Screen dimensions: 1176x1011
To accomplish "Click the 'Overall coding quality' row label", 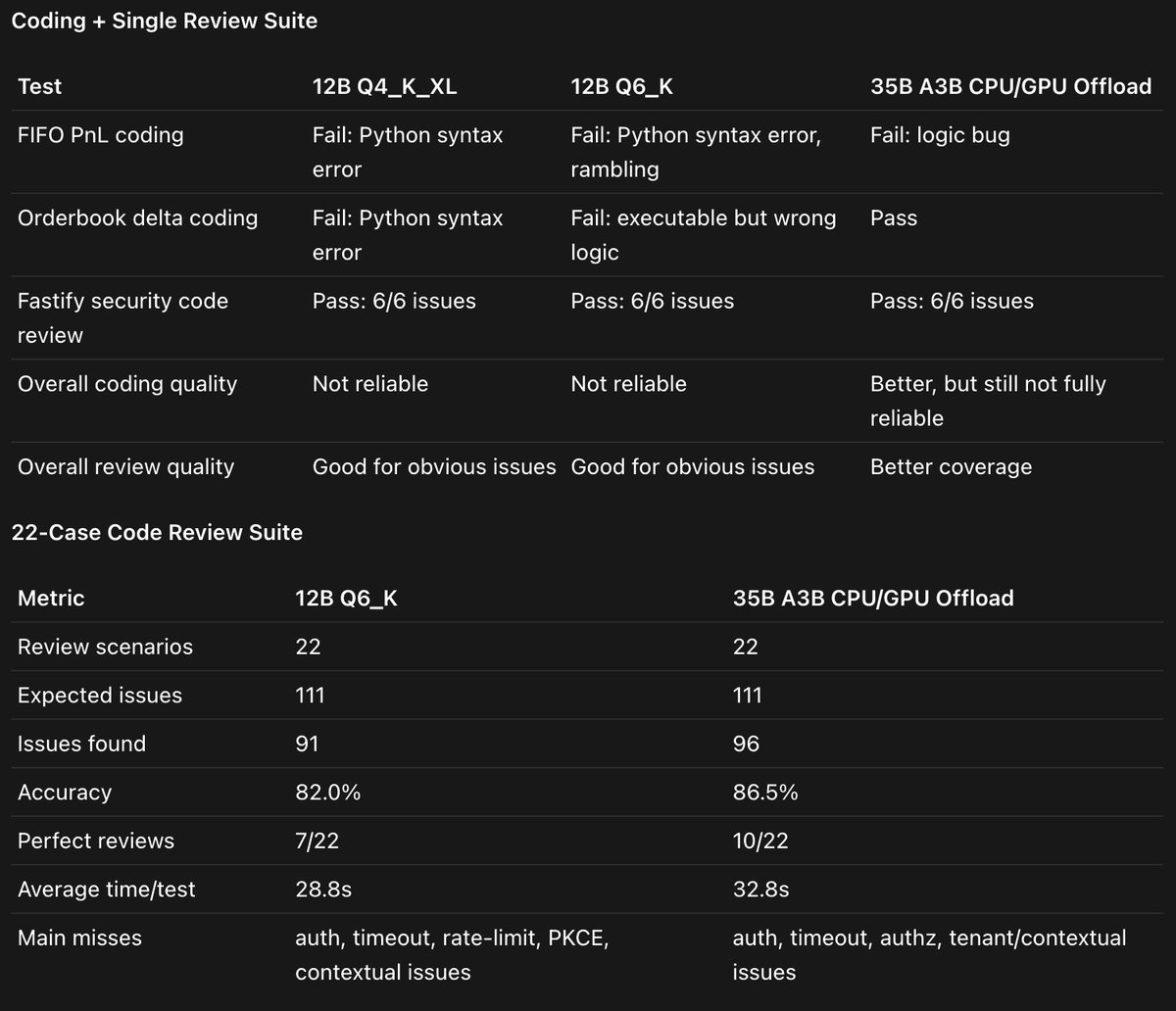I will pos(127,383).
